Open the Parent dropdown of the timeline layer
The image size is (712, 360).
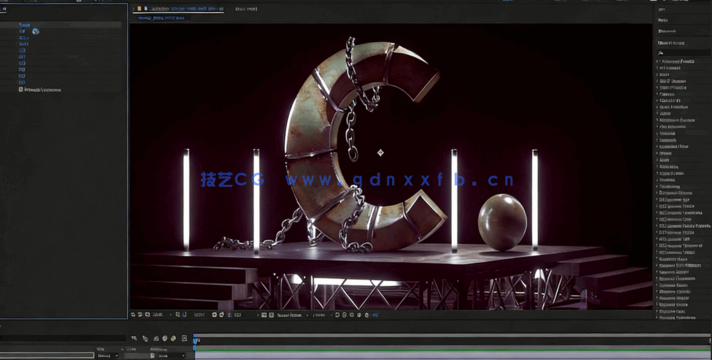point(171,356)
